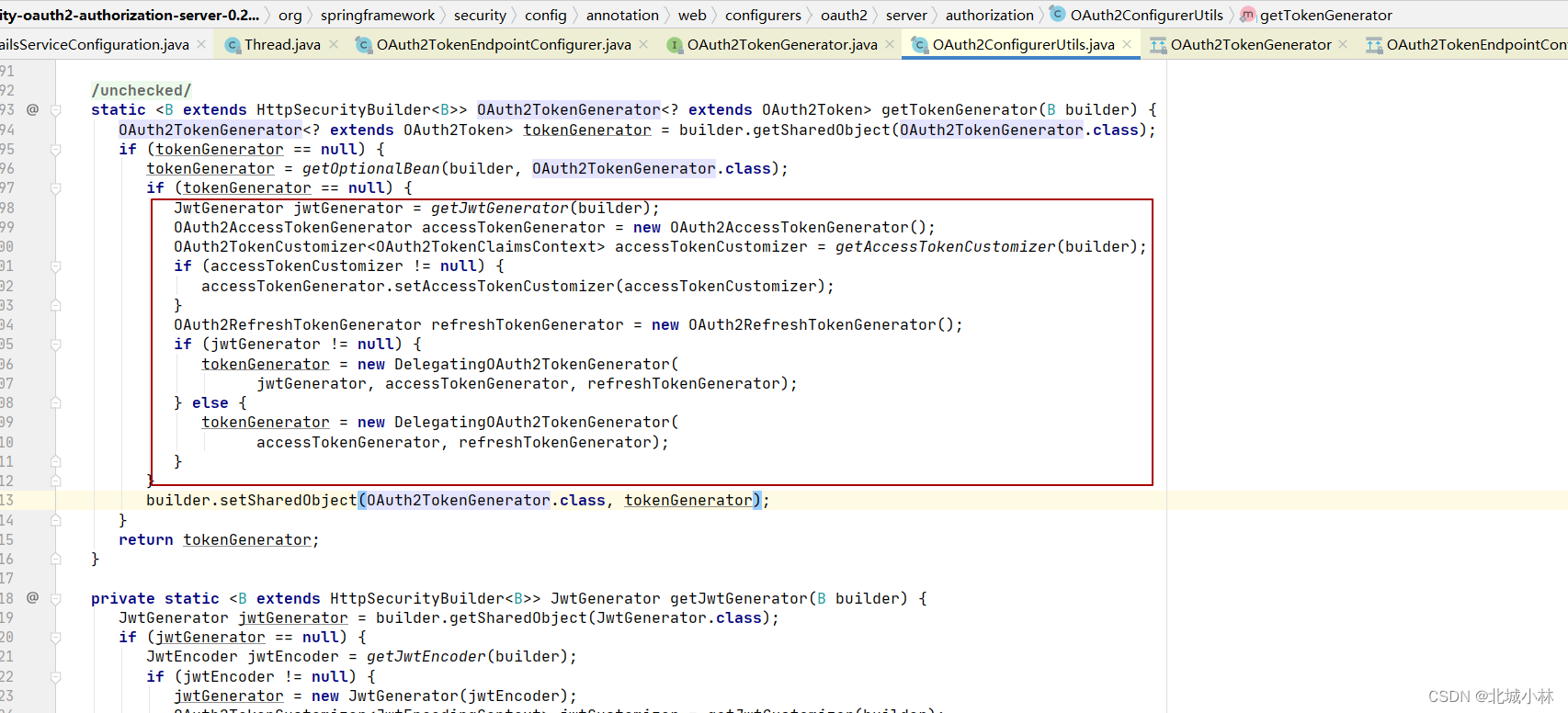1568x713 pixels.
Task: Select the 'web' breadcrumb
Action: point(692,15)
